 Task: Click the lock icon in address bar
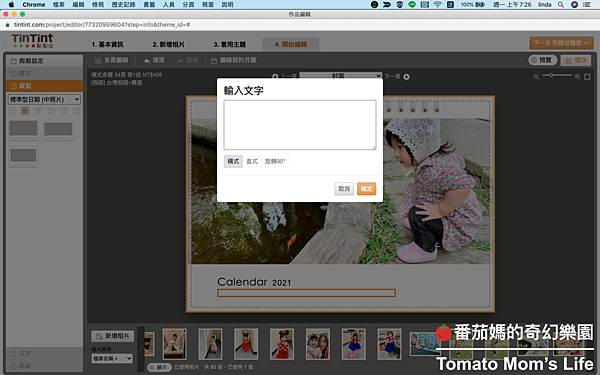tap(7, 24)
